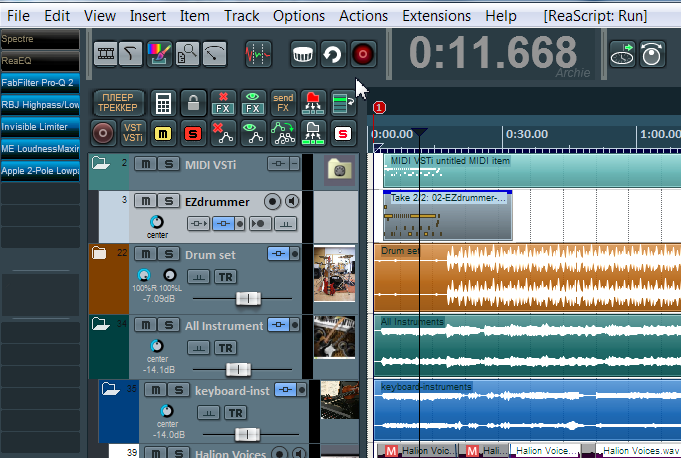Image resolution: width=681 pixels, height=458 pixels.
Task: Click the yellow M mute-all icon
Action: point(163,133)
